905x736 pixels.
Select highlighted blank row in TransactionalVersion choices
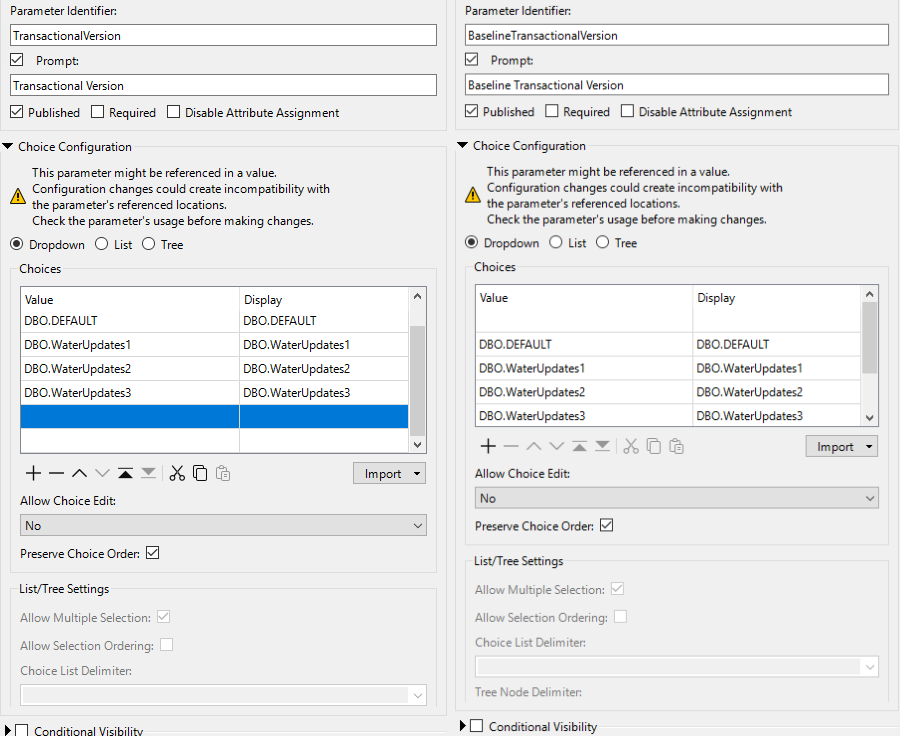click(214, 416)
